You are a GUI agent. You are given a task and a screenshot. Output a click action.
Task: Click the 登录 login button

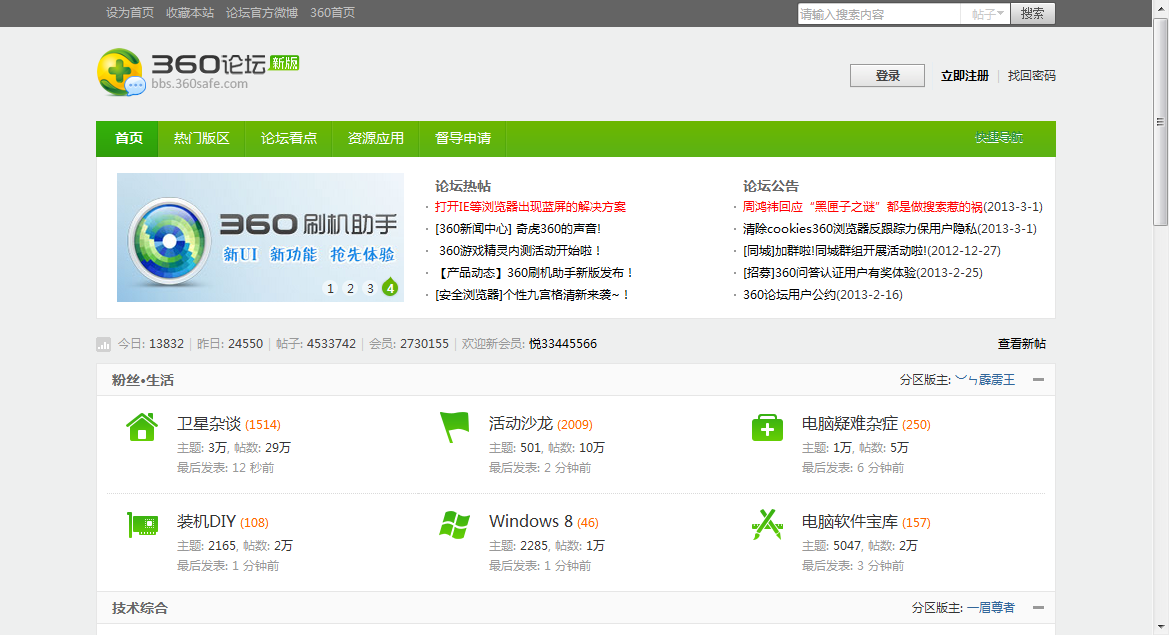coord(887,75)
